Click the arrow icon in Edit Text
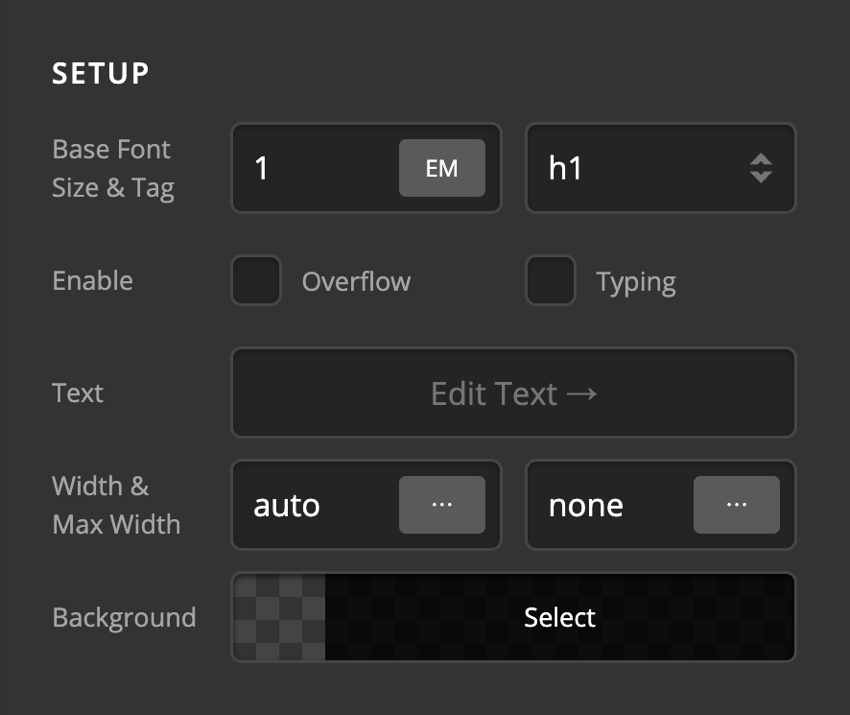Viewport: 850px width, 715px height. coord(583,393)
